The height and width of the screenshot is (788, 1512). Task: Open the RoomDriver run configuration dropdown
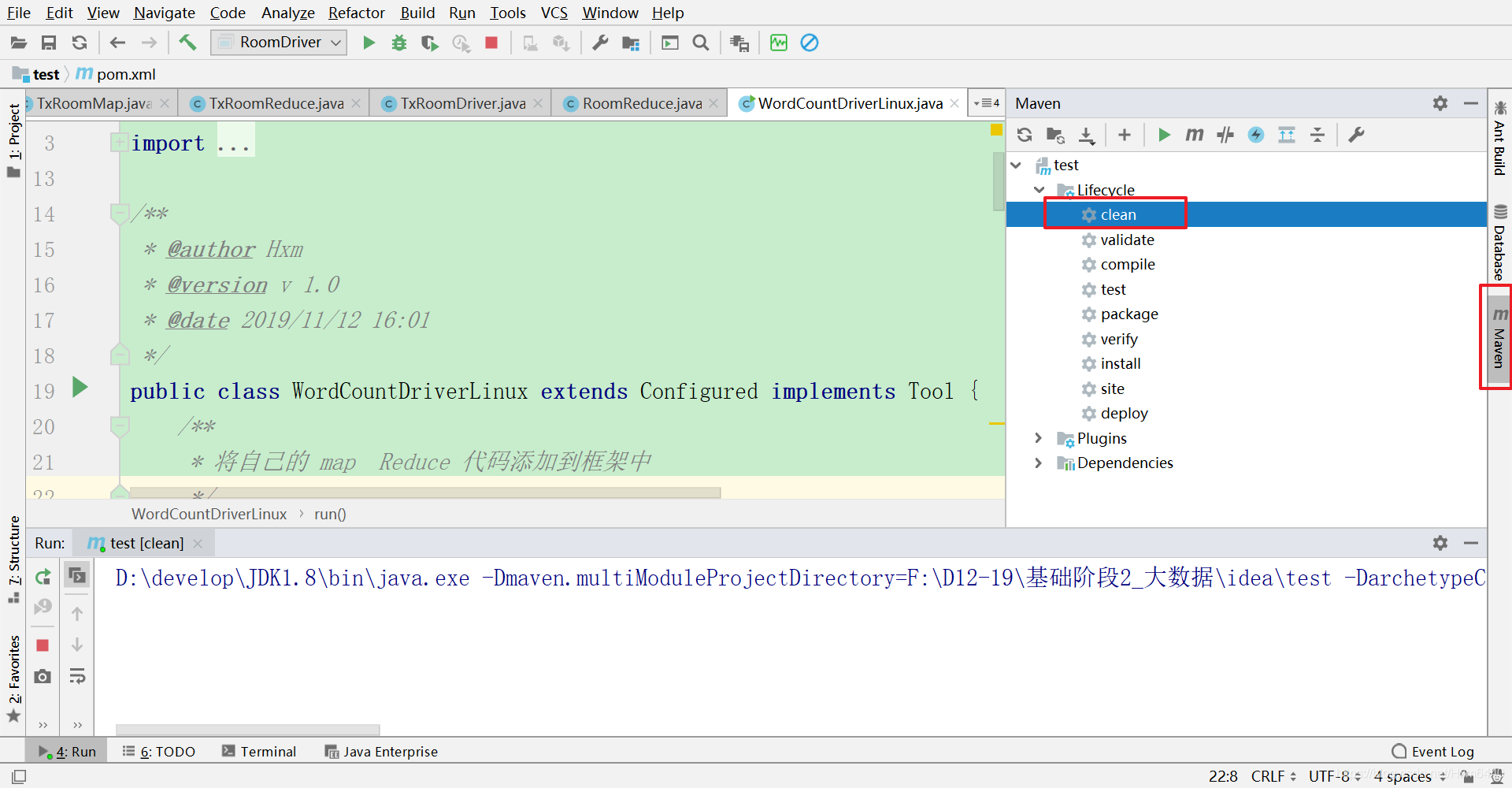279,43
